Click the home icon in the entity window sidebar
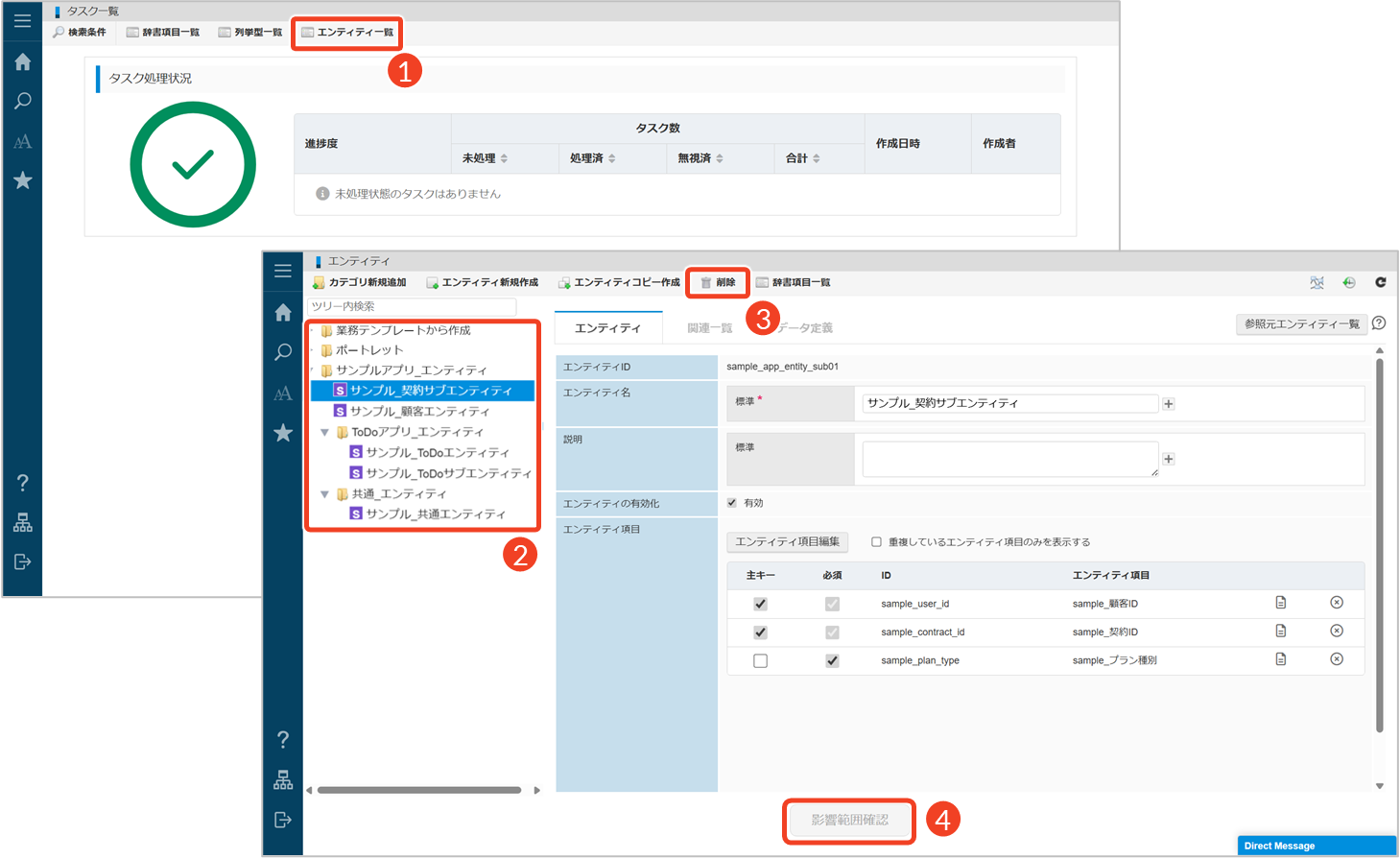 coord(283,313)
